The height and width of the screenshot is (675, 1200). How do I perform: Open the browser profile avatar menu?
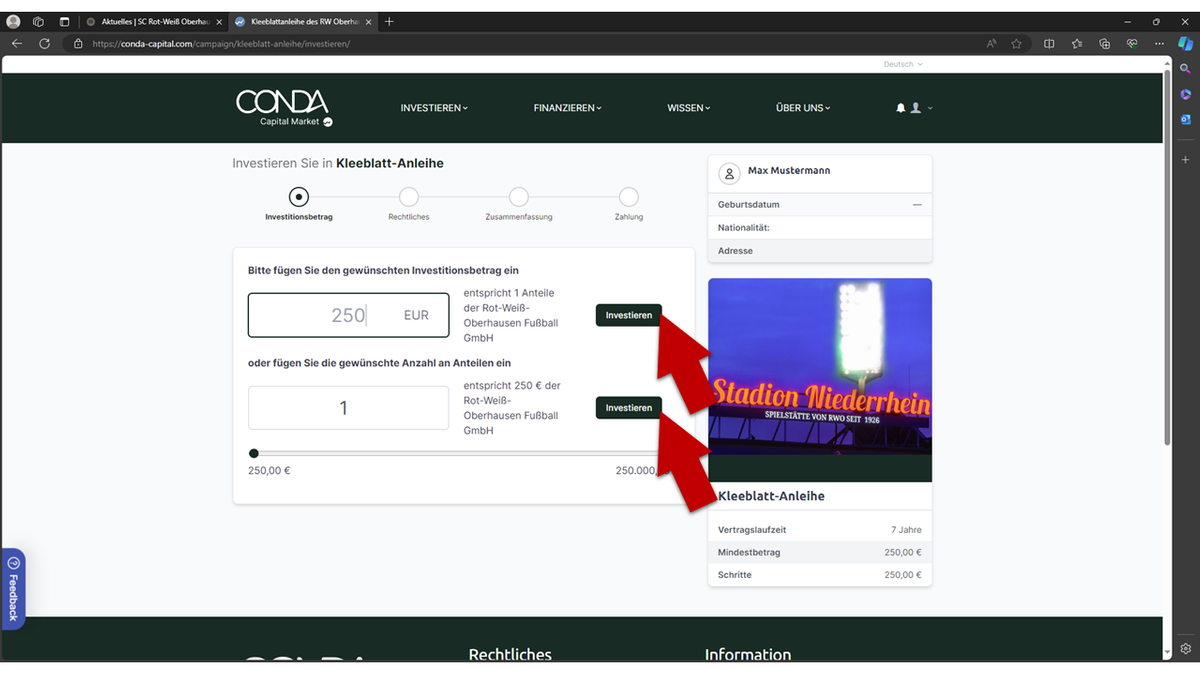[x=13, y=21]
